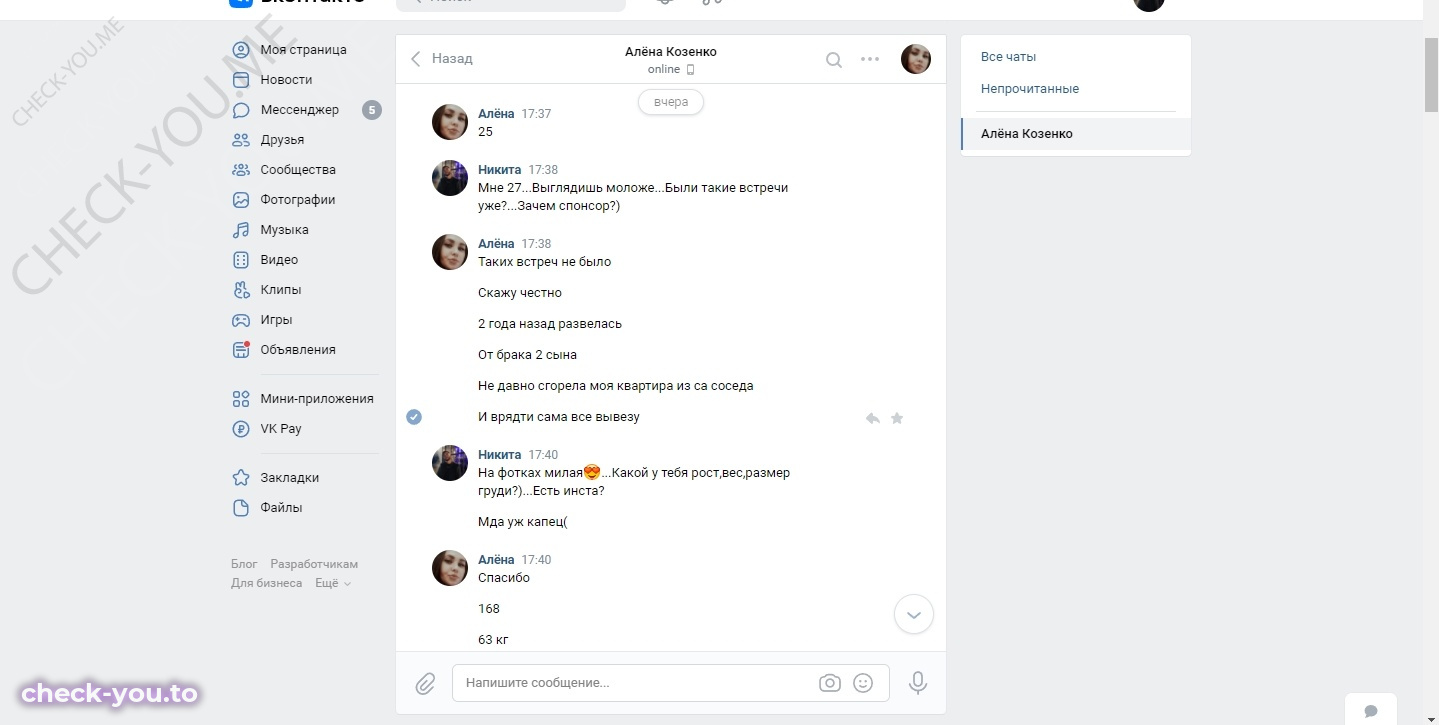
Task: Click Алёна's name at 17:40 message
Action: coord(496,560)
